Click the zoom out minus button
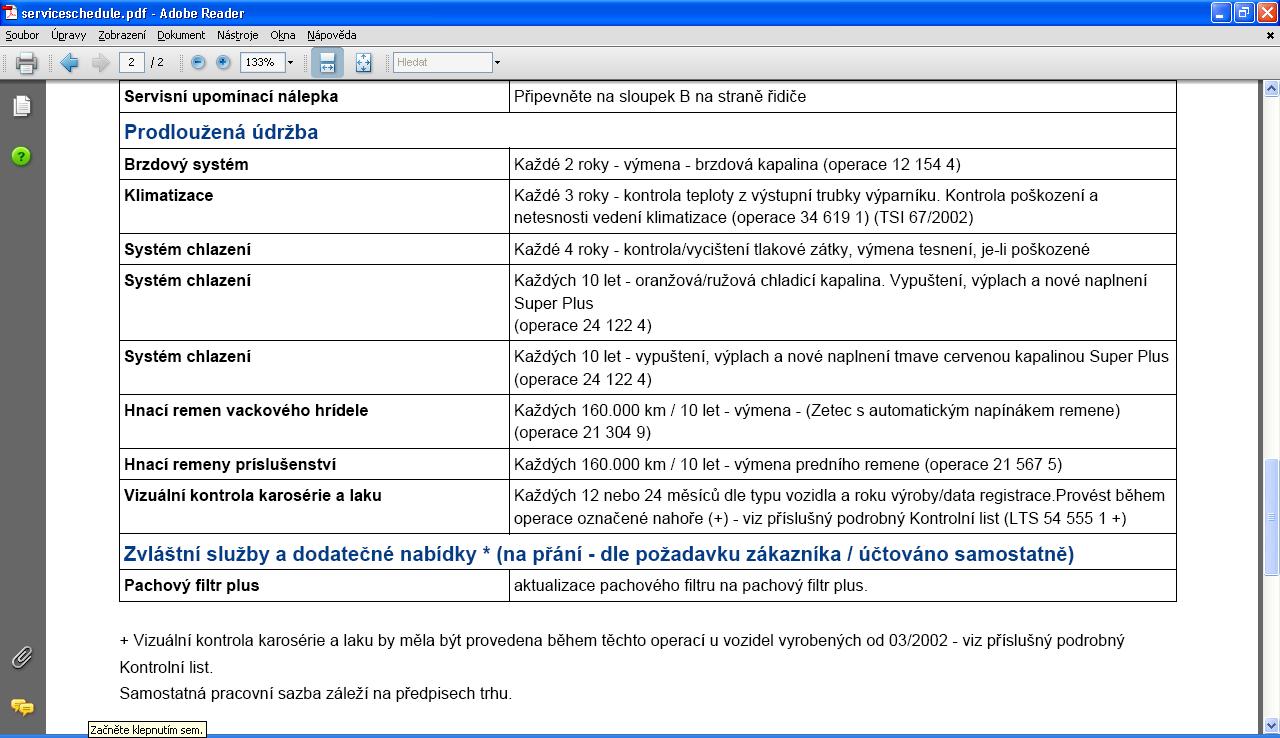1280x738 pixels. point(198,62)
